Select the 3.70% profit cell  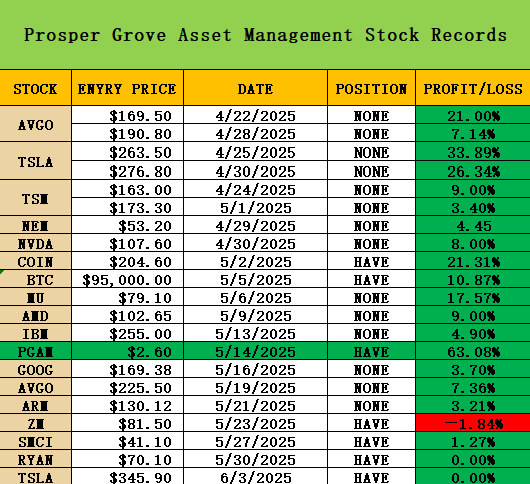[473, 369]
